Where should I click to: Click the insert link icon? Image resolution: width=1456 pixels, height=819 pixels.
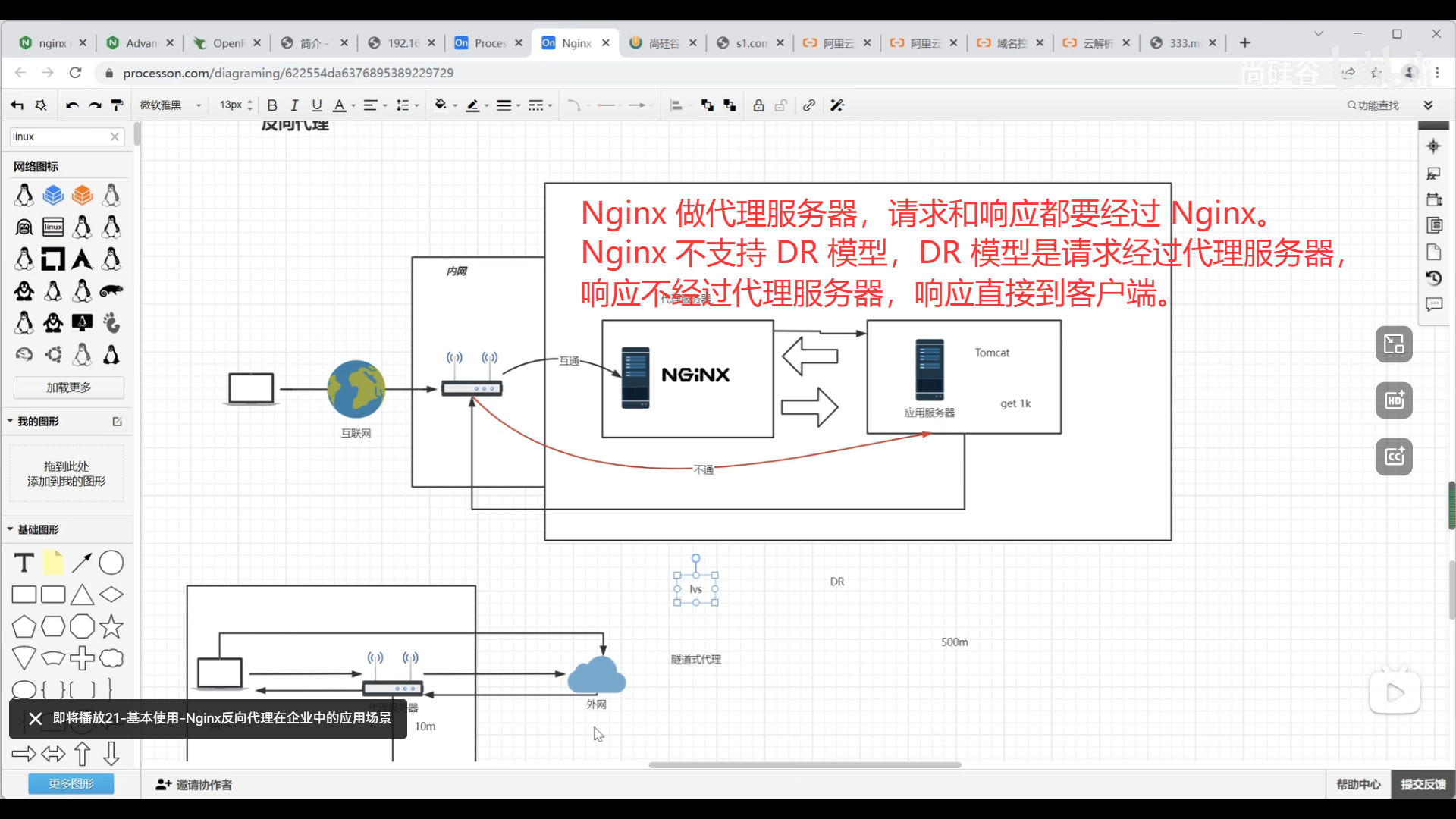pyautogui.click(x=809, y=105)
